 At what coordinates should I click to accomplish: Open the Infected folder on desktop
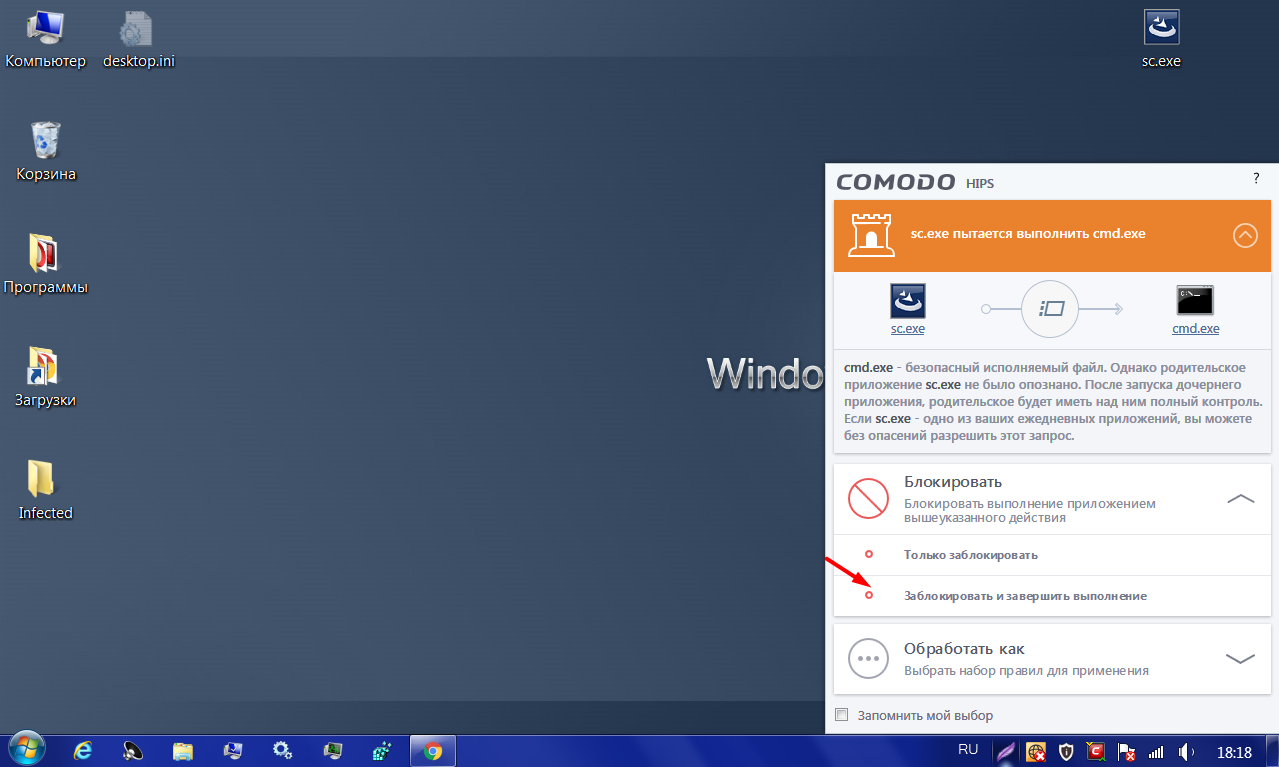click(42, 479)
